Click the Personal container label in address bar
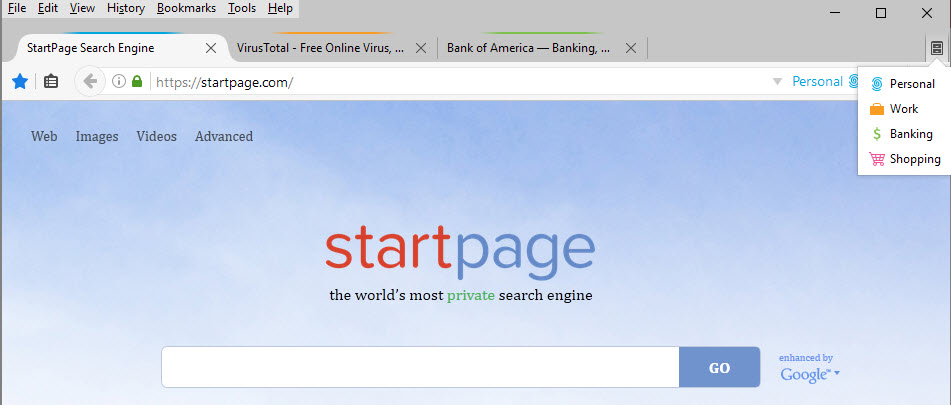The width and height of the screenshot is (951, 405). (818, 81)
